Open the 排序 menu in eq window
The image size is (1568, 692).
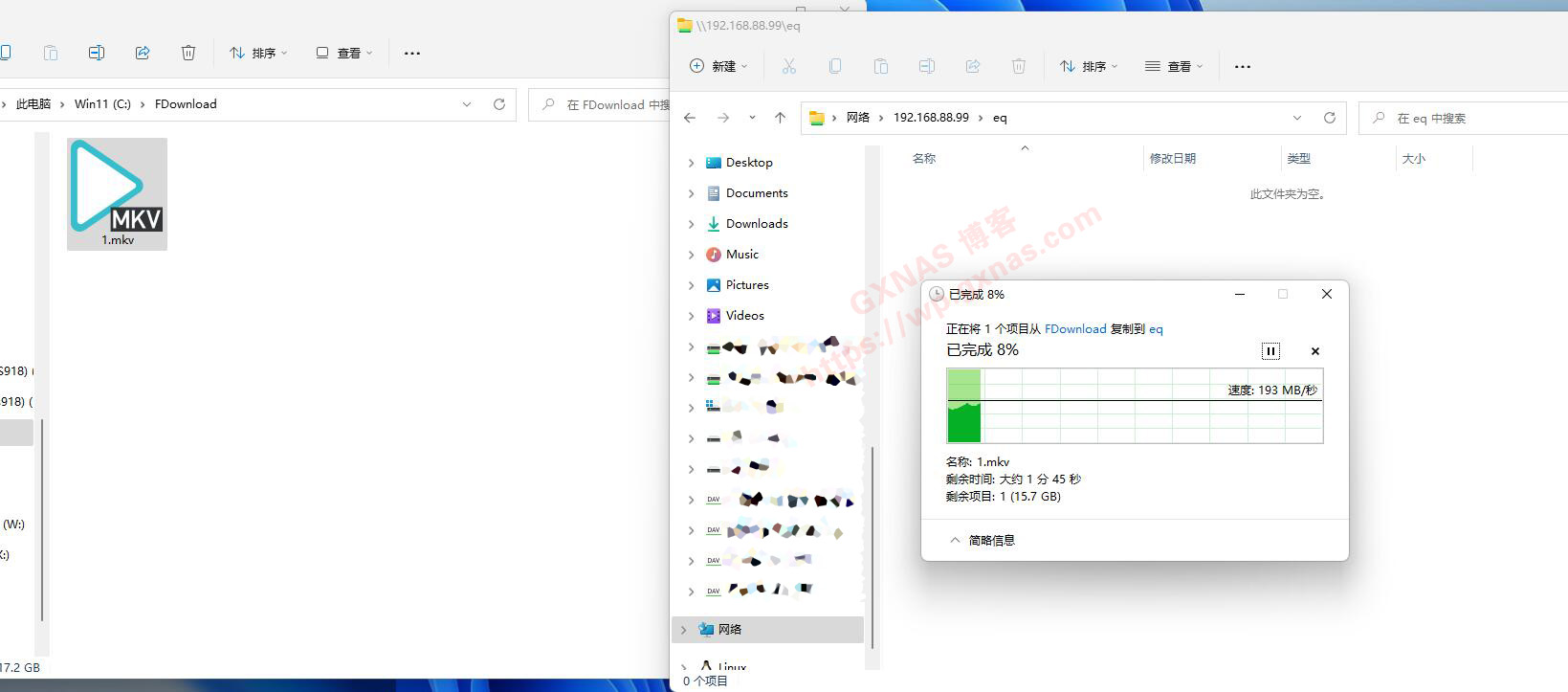(x=1088, y=66)
